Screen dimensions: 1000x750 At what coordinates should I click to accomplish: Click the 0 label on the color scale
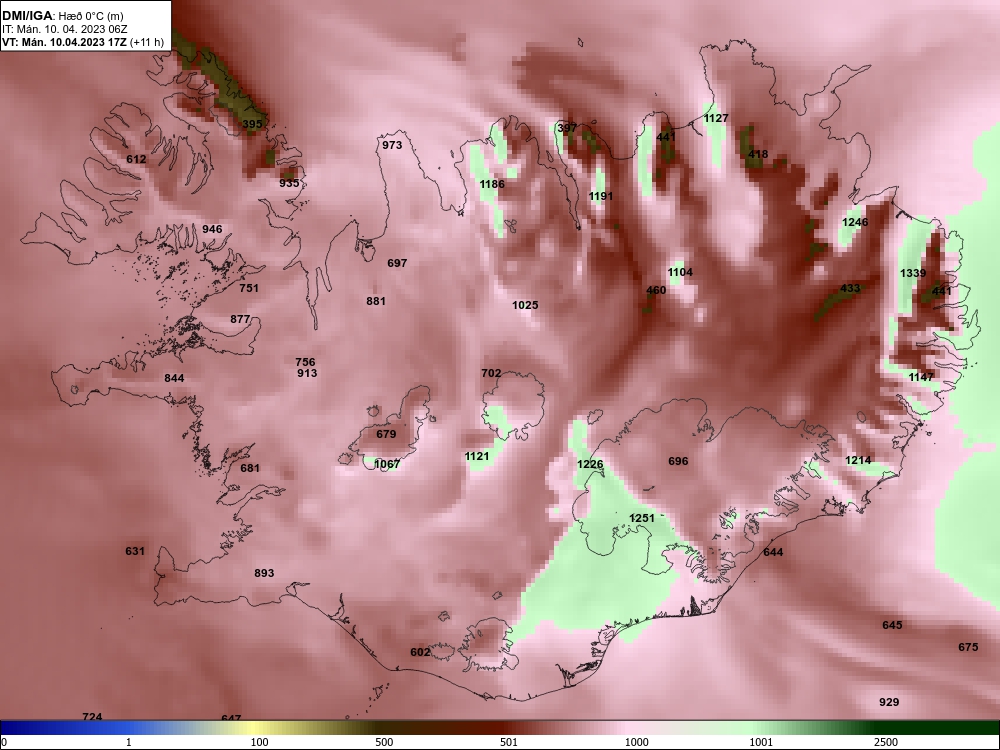coord(4,742)
